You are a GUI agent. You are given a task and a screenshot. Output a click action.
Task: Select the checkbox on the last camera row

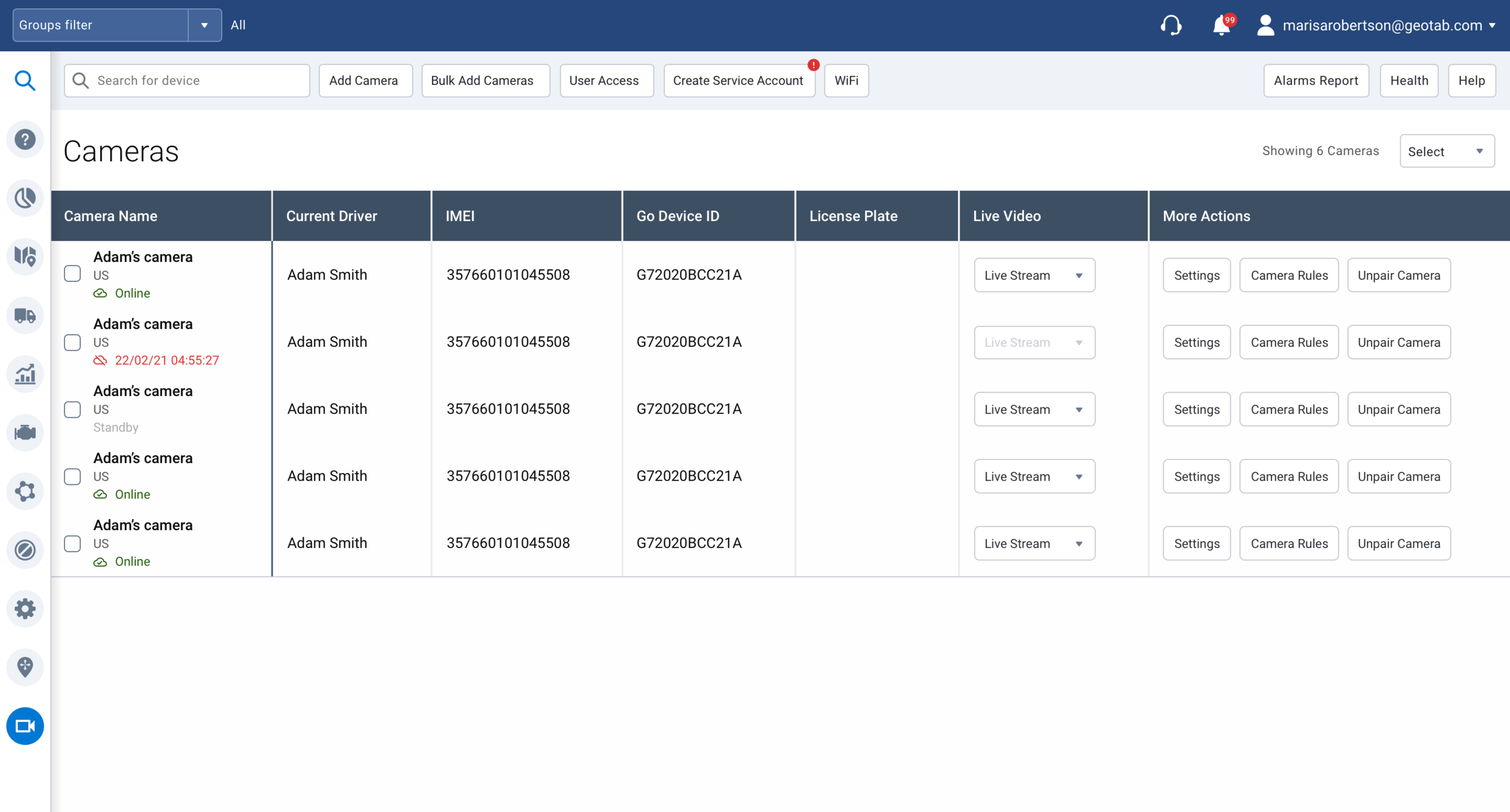pos(71,543)
